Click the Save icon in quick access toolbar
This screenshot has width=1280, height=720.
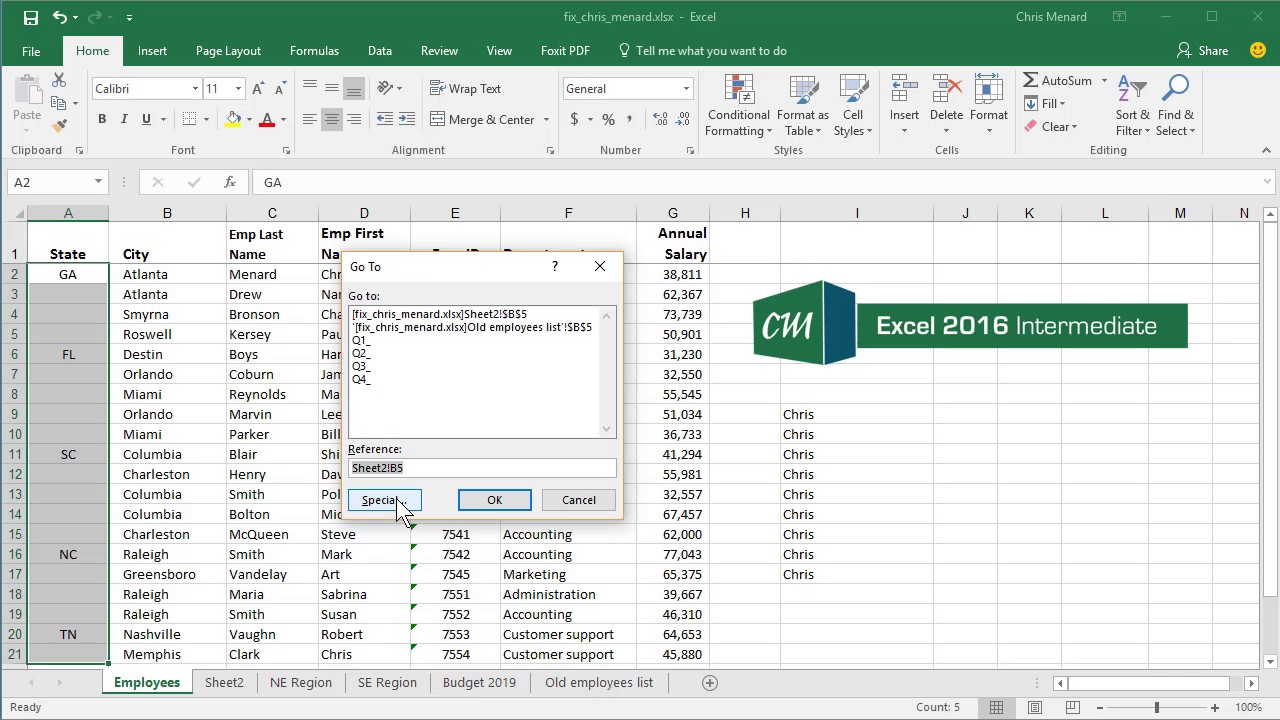point(30,17)
